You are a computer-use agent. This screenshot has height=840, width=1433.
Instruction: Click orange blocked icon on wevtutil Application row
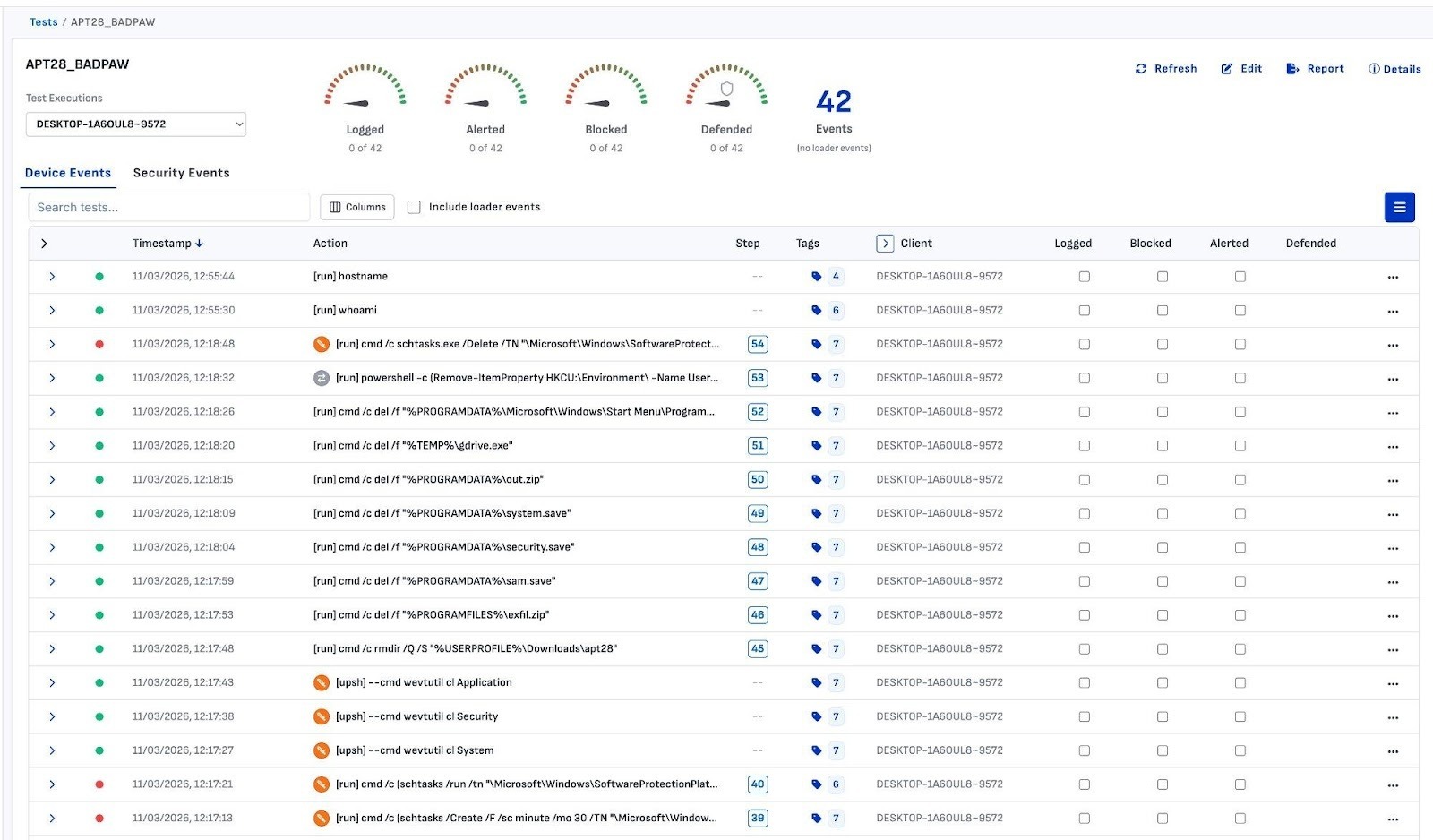coord(321,683)
